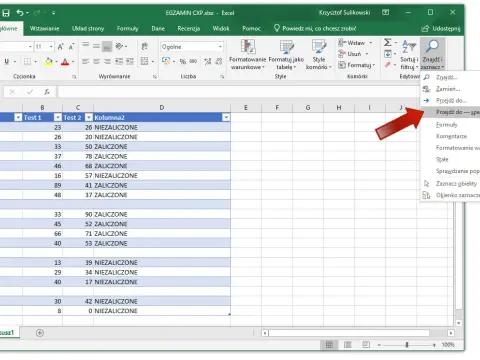The width and height of the screenshot is (480, 360).
Task: Toggle bottom align button
Action: coord(107,46)
